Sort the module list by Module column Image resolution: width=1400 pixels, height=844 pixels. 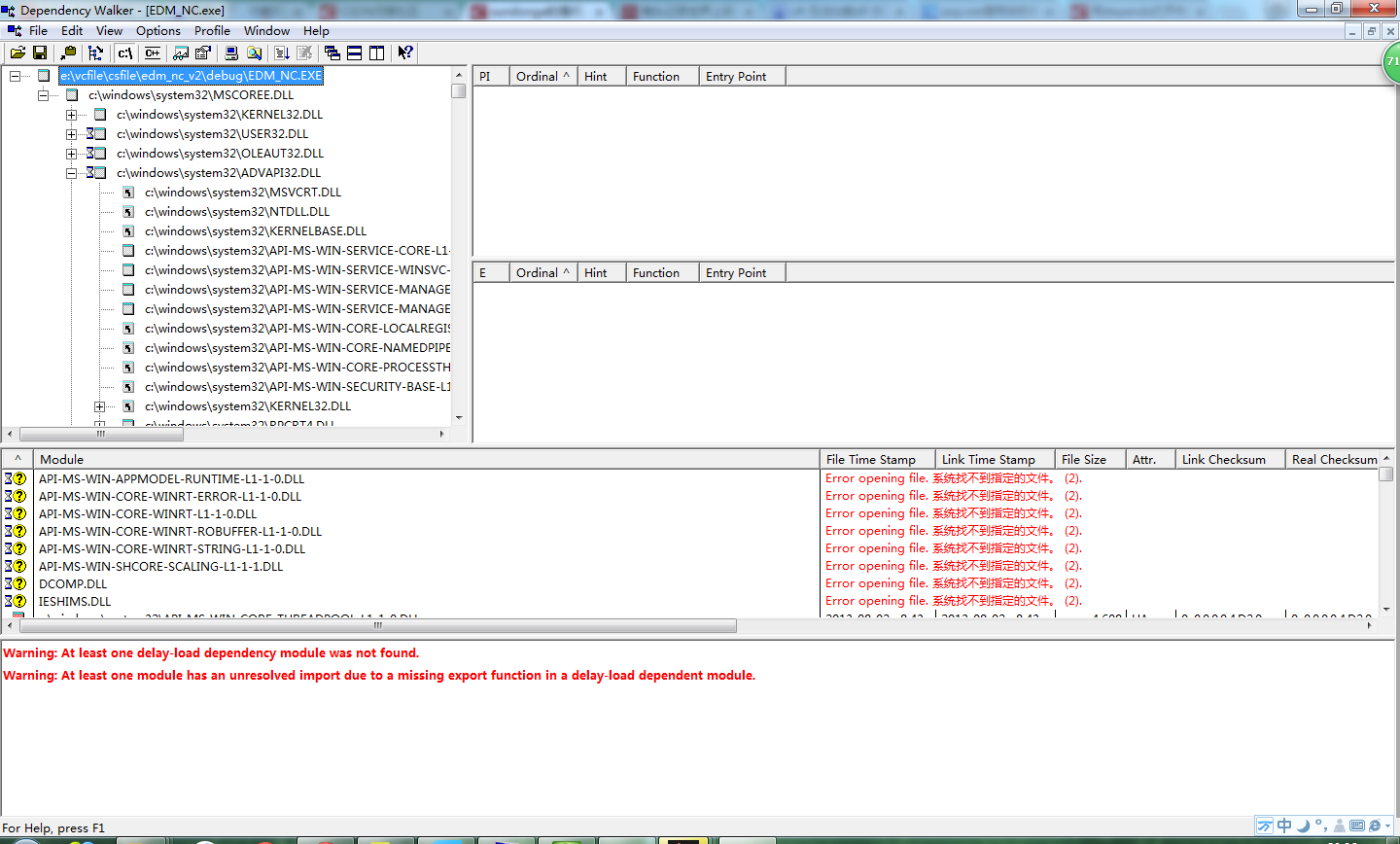click(x=427, y=459)
